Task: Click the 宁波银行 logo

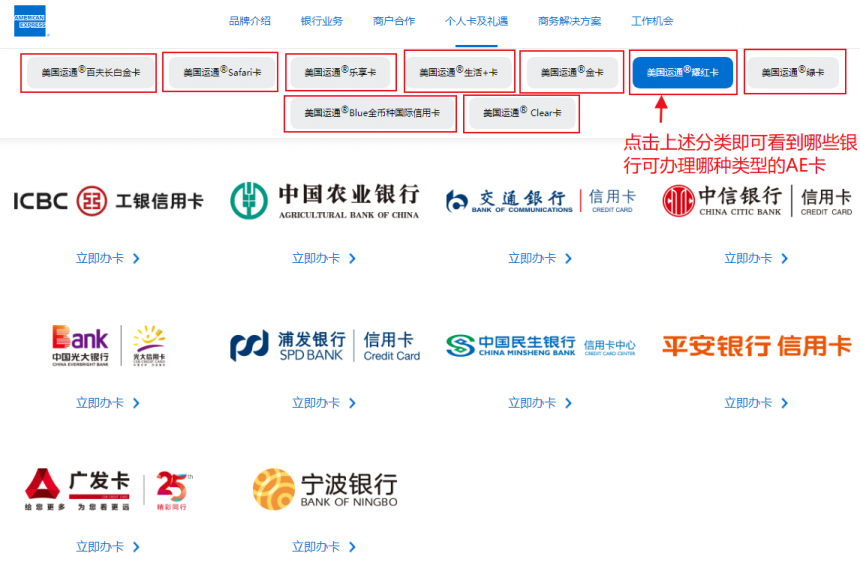Action: point(325,489)
